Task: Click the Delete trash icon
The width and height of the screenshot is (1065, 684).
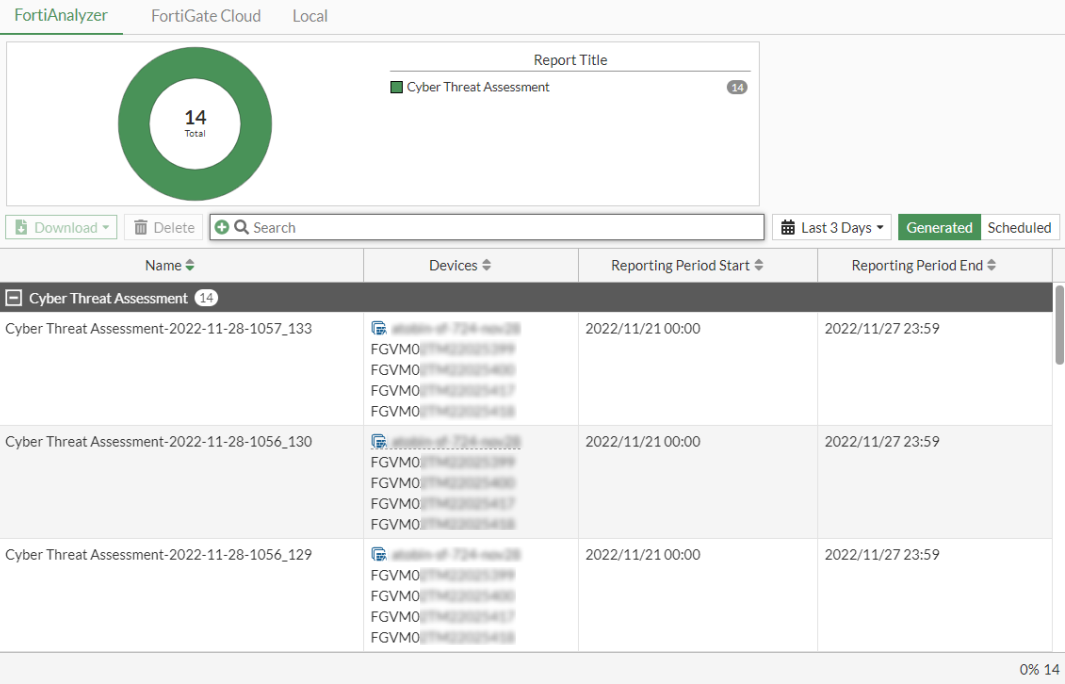Action: click(x=142, y=227)
